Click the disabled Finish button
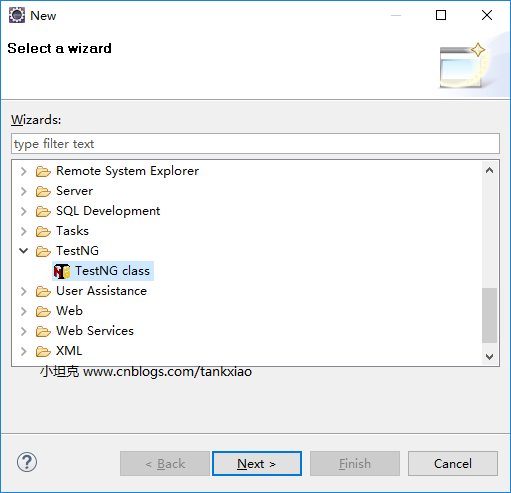 [355, 463]
